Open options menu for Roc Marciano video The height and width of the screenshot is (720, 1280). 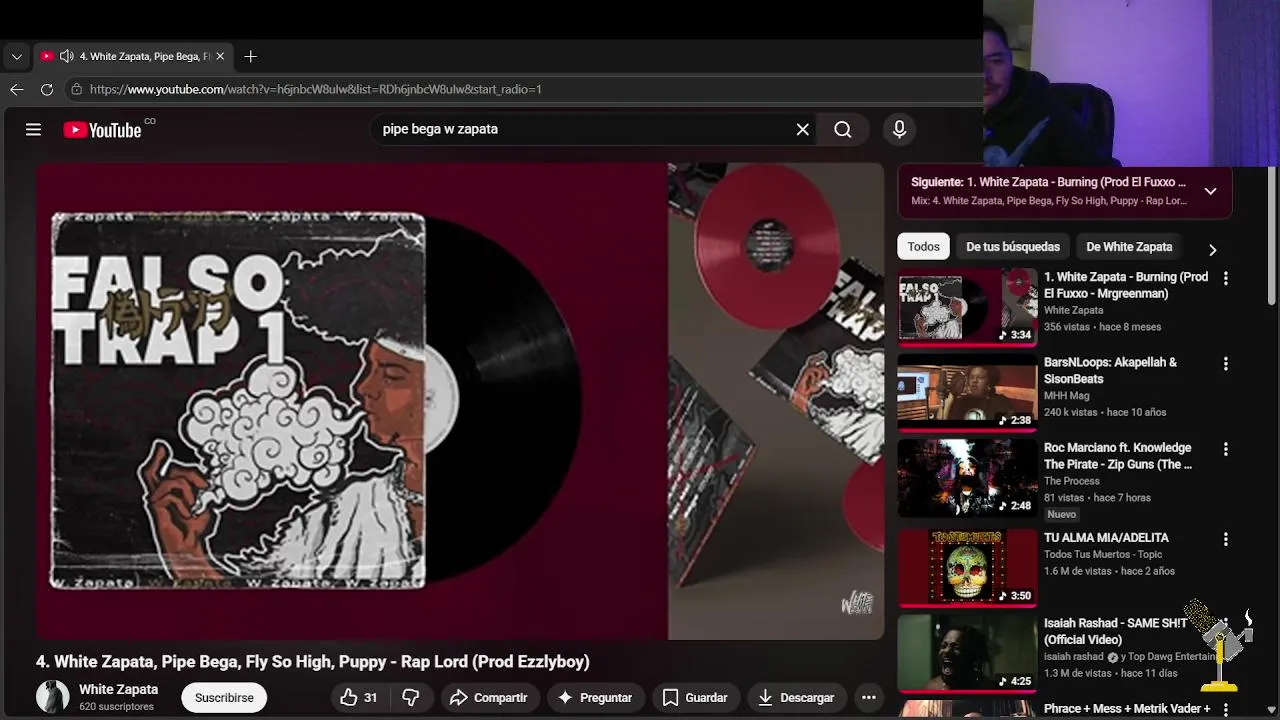point(1225,449)
